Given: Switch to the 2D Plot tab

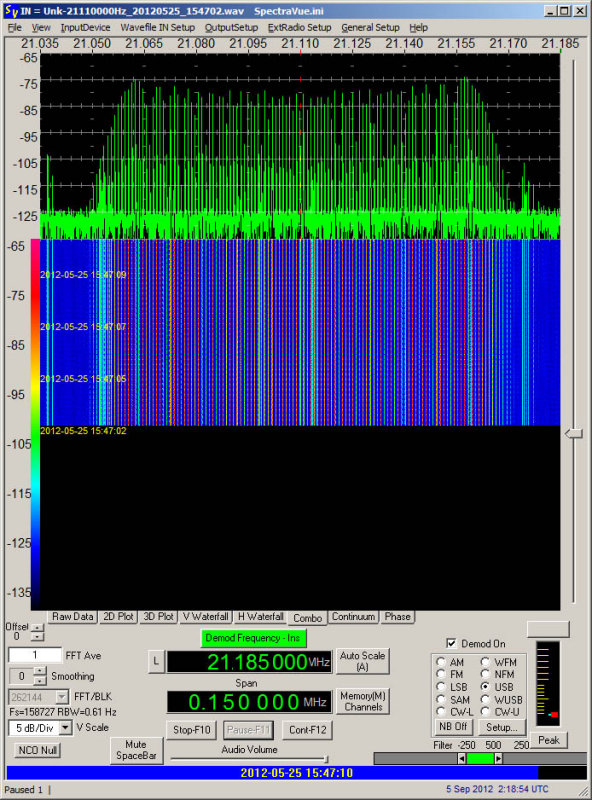Looking at the screenshot, I should 118,616.
